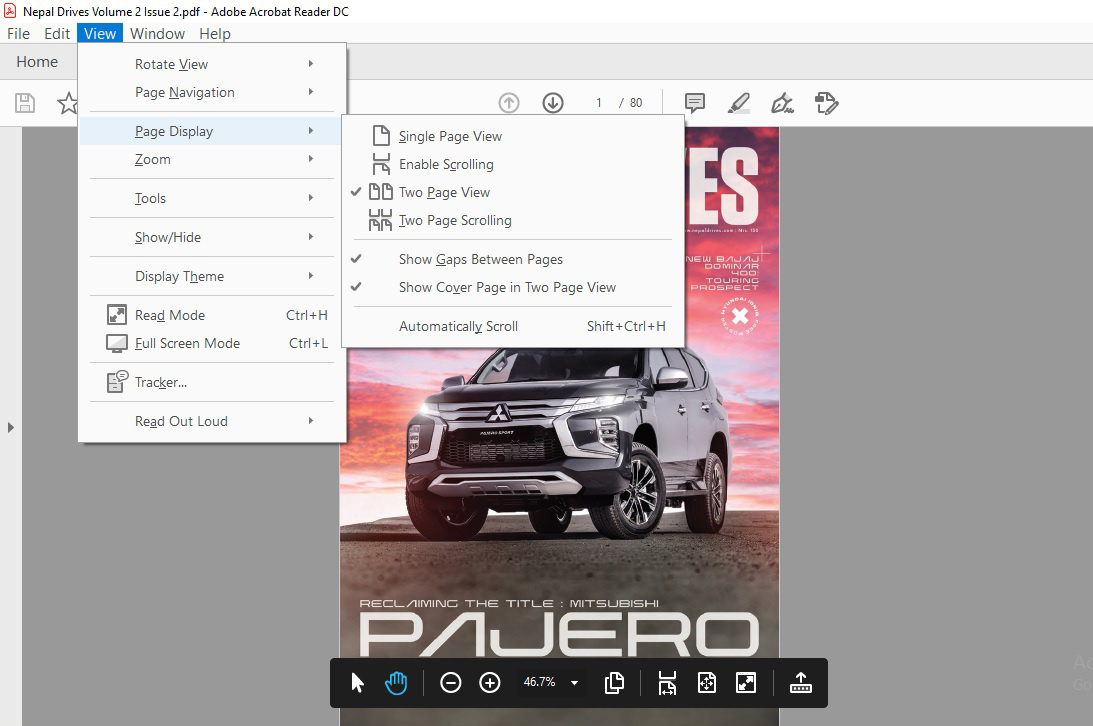This screenshot has height=726, width=1093.
Task: Toggle Show Cover Page in Two Page View
Action: [513, 287]
